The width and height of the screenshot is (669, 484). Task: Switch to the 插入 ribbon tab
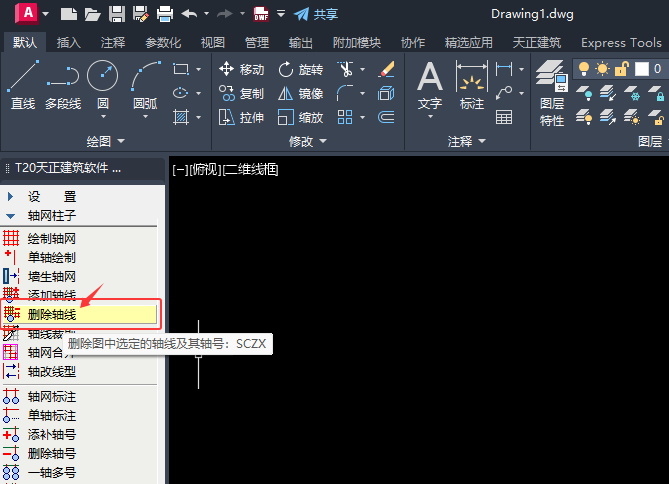(69, 42)
